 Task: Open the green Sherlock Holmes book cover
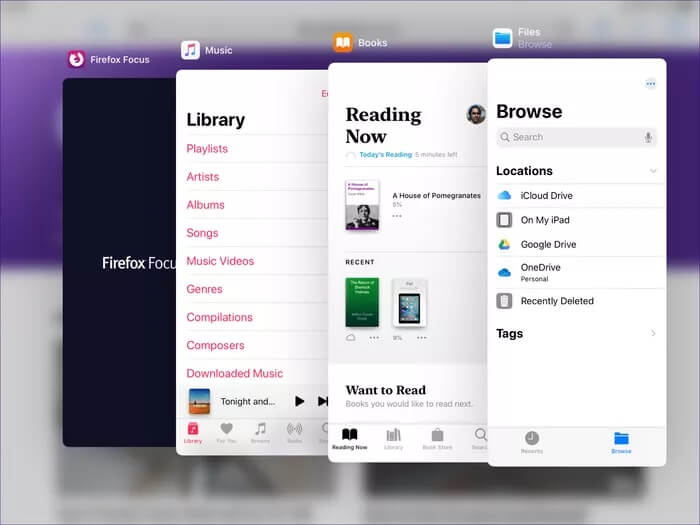pyautogui.click(x=362, y=302)
